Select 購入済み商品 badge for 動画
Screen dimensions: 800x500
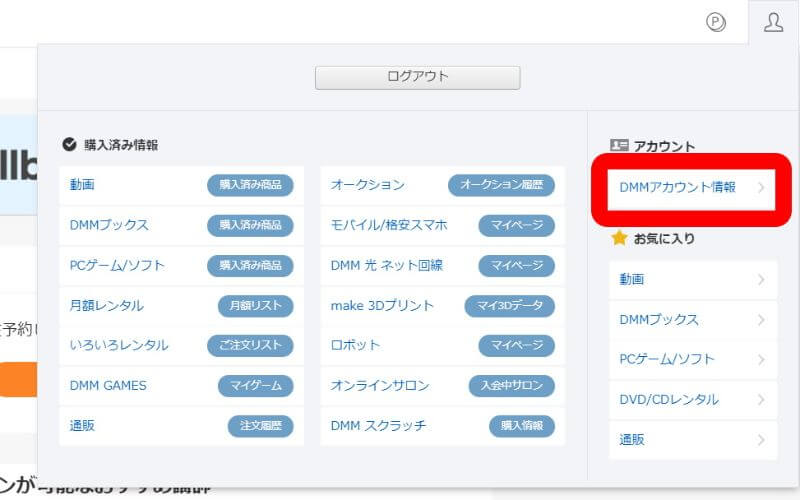[250, 185]
